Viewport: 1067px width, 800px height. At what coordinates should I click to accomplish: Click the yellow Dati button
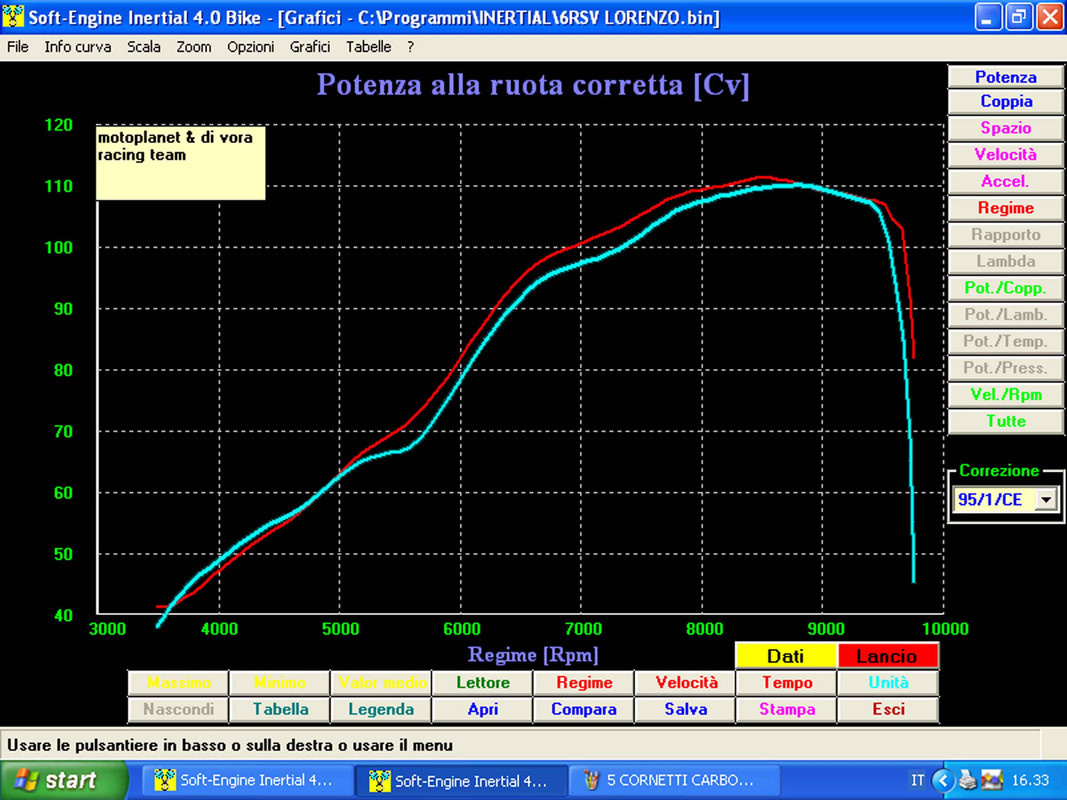[785, 656]
